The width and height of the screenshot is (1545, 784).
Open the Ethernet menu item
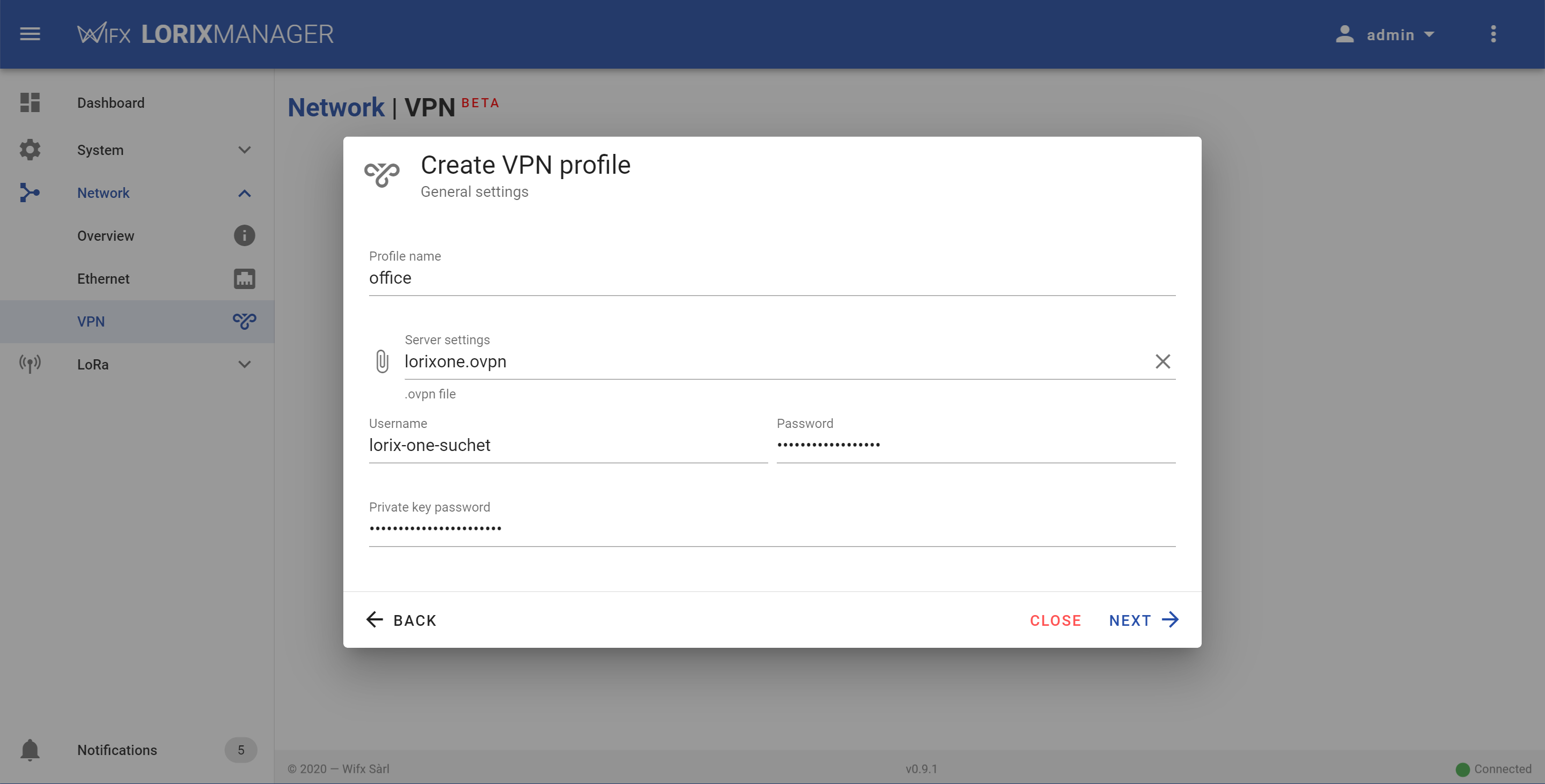[x=103, y=279]
